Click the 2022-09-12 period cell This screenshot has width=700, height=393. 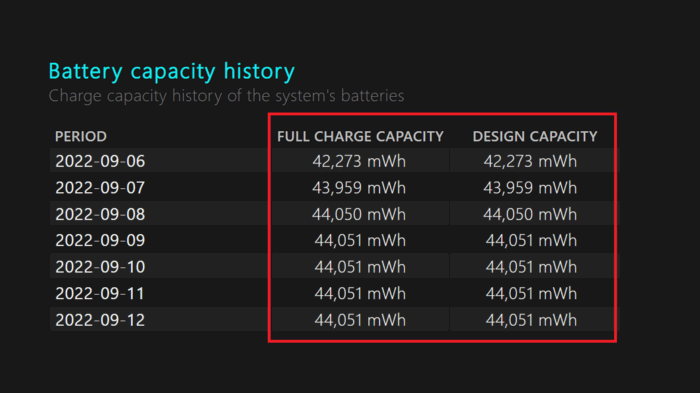[100, 320]
